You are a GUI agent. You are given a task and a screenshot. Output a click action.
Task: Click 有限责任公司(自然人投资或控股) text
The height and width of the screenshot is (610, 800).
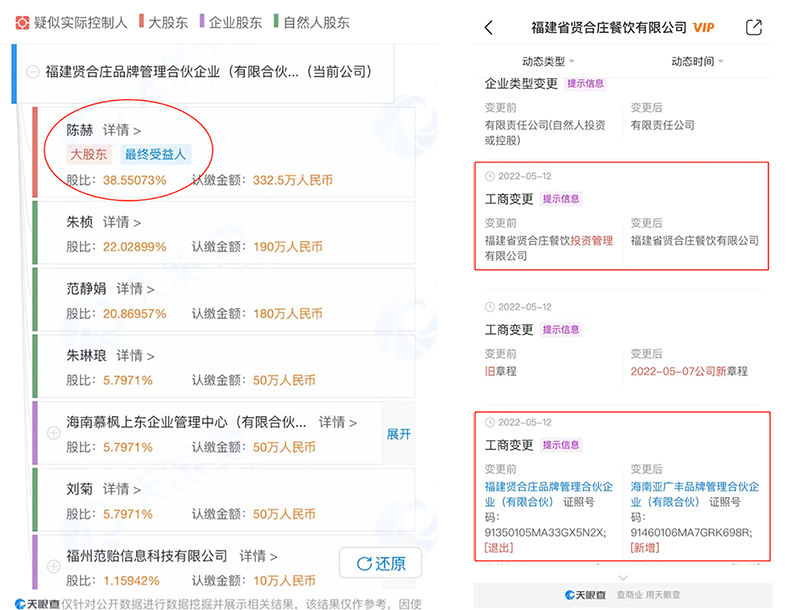point(545,133)
